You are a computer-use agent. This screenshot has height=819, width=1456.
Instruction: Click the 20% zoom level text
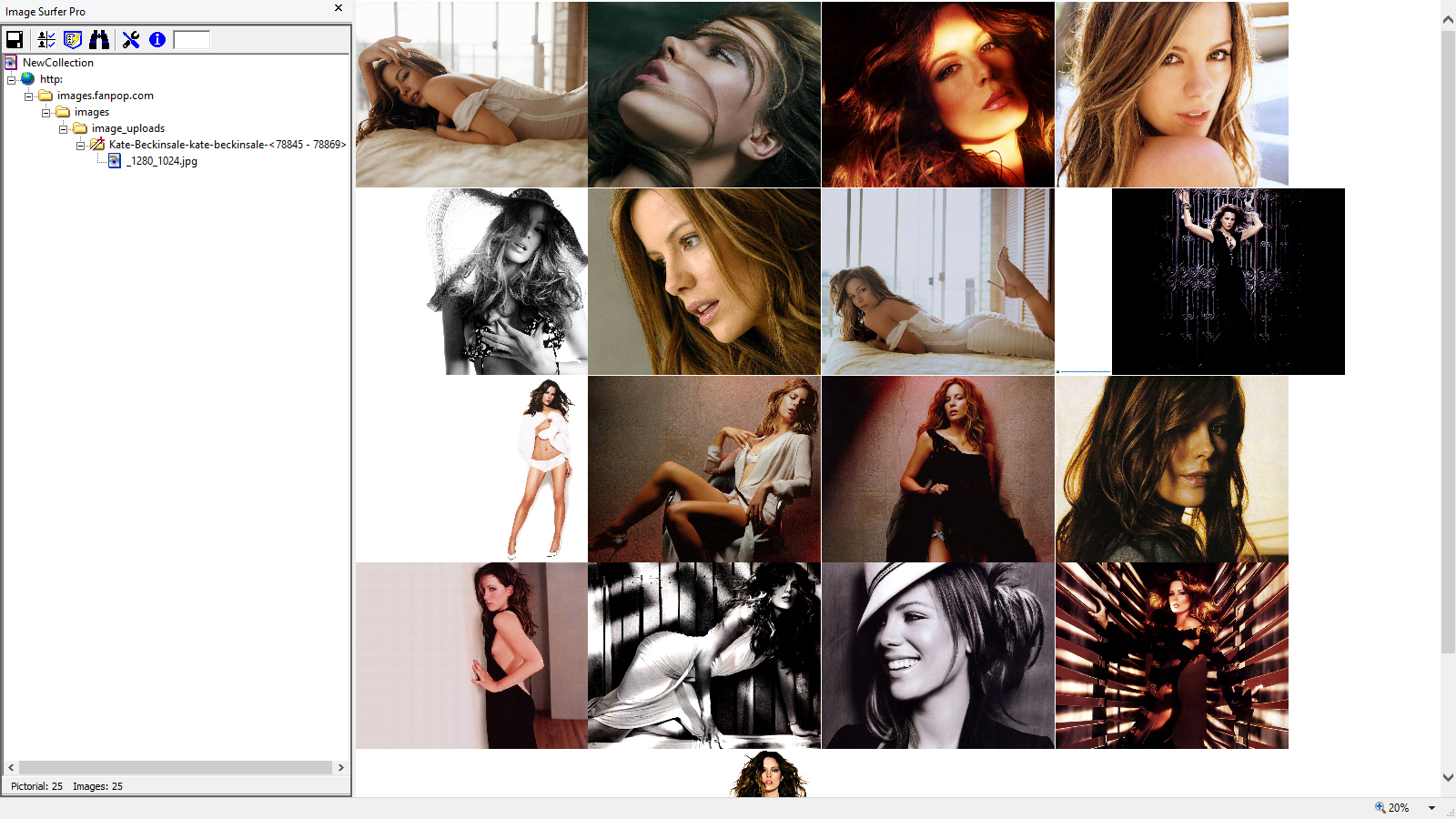1399,808
